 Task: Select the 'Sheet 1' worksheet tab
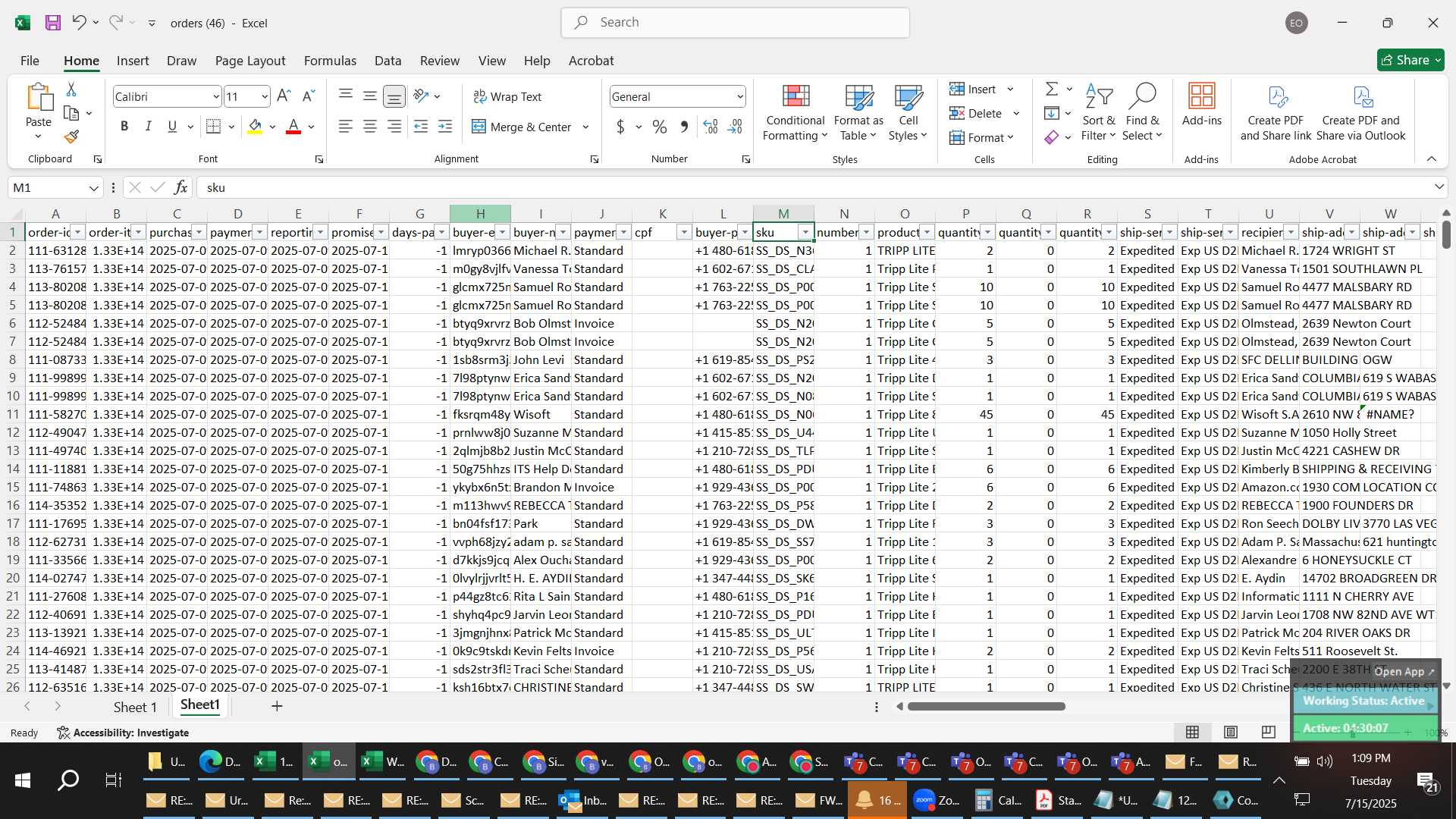coord(135,707)
